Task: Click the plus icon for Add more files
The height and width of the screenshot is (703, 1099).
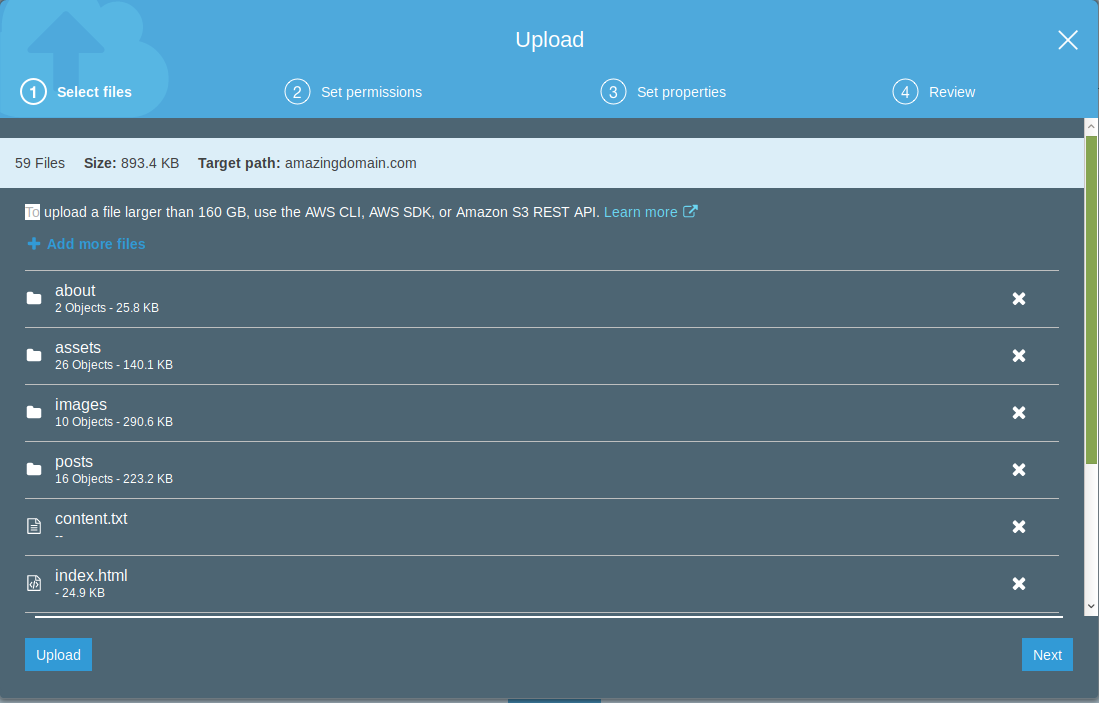Action: pos(34,244)
